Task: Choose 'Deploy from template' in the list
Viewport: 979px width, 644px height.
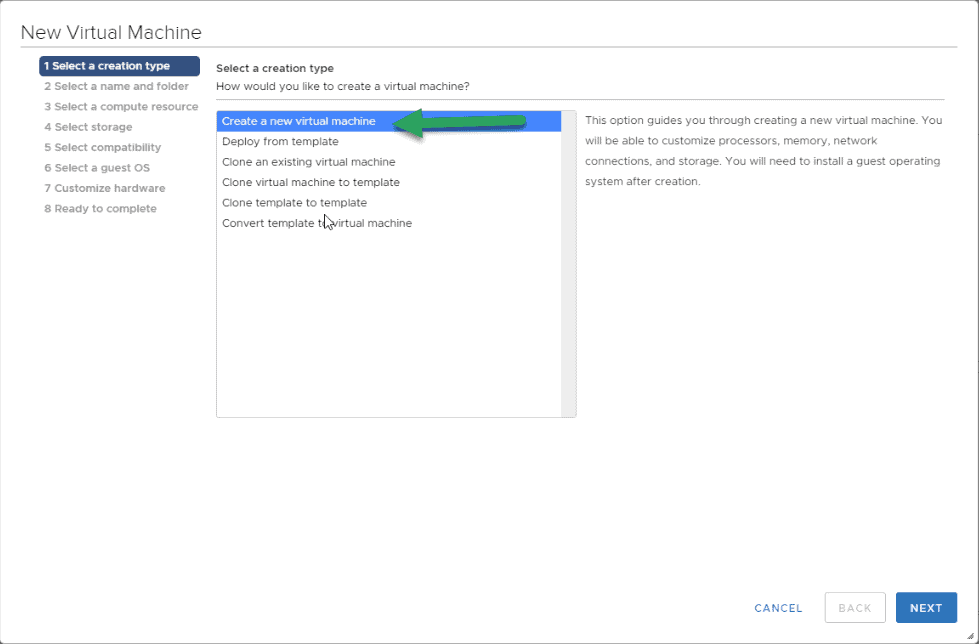Action: (388, 142)
